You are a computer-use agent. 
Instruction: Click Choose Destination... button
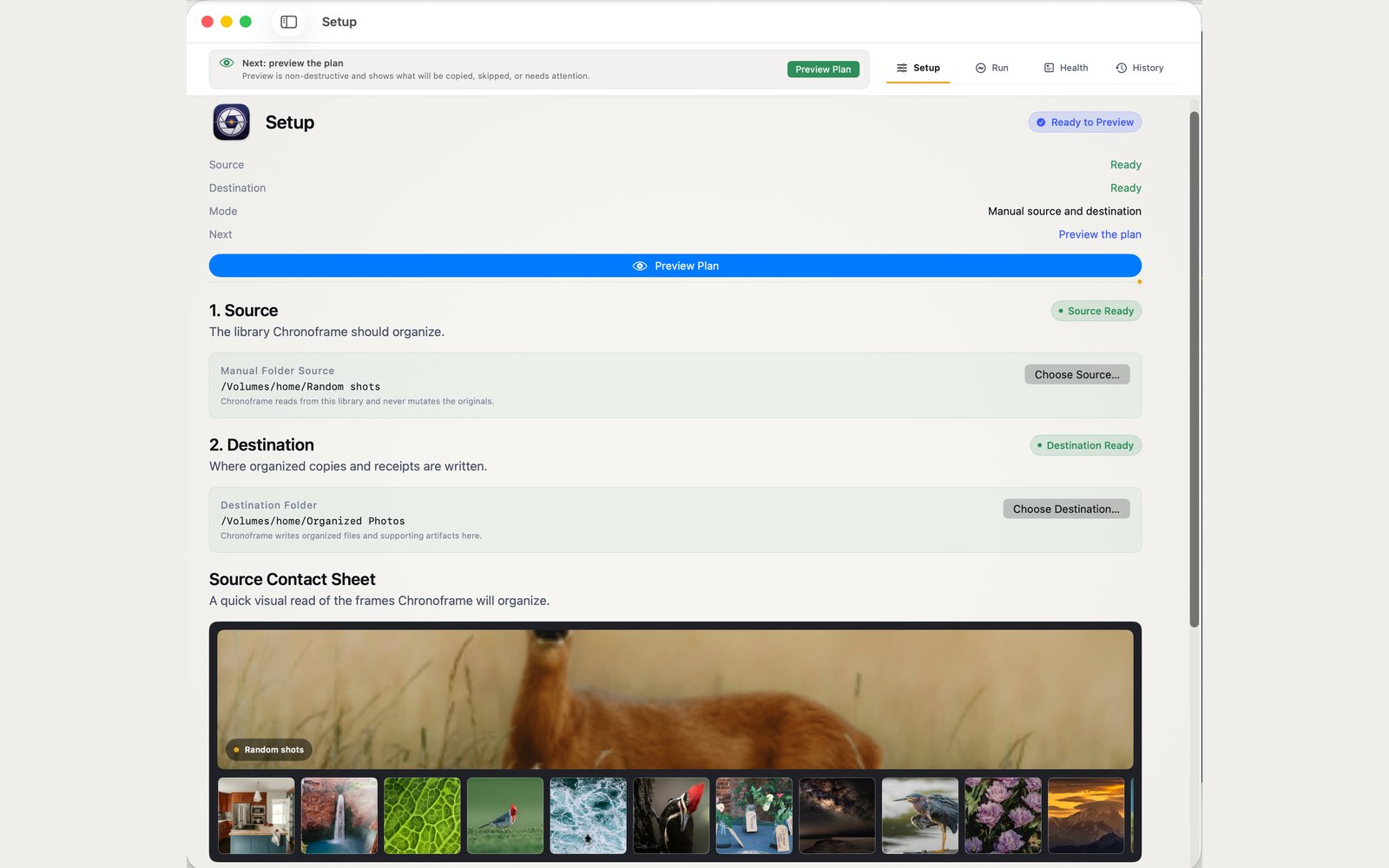1066,509
